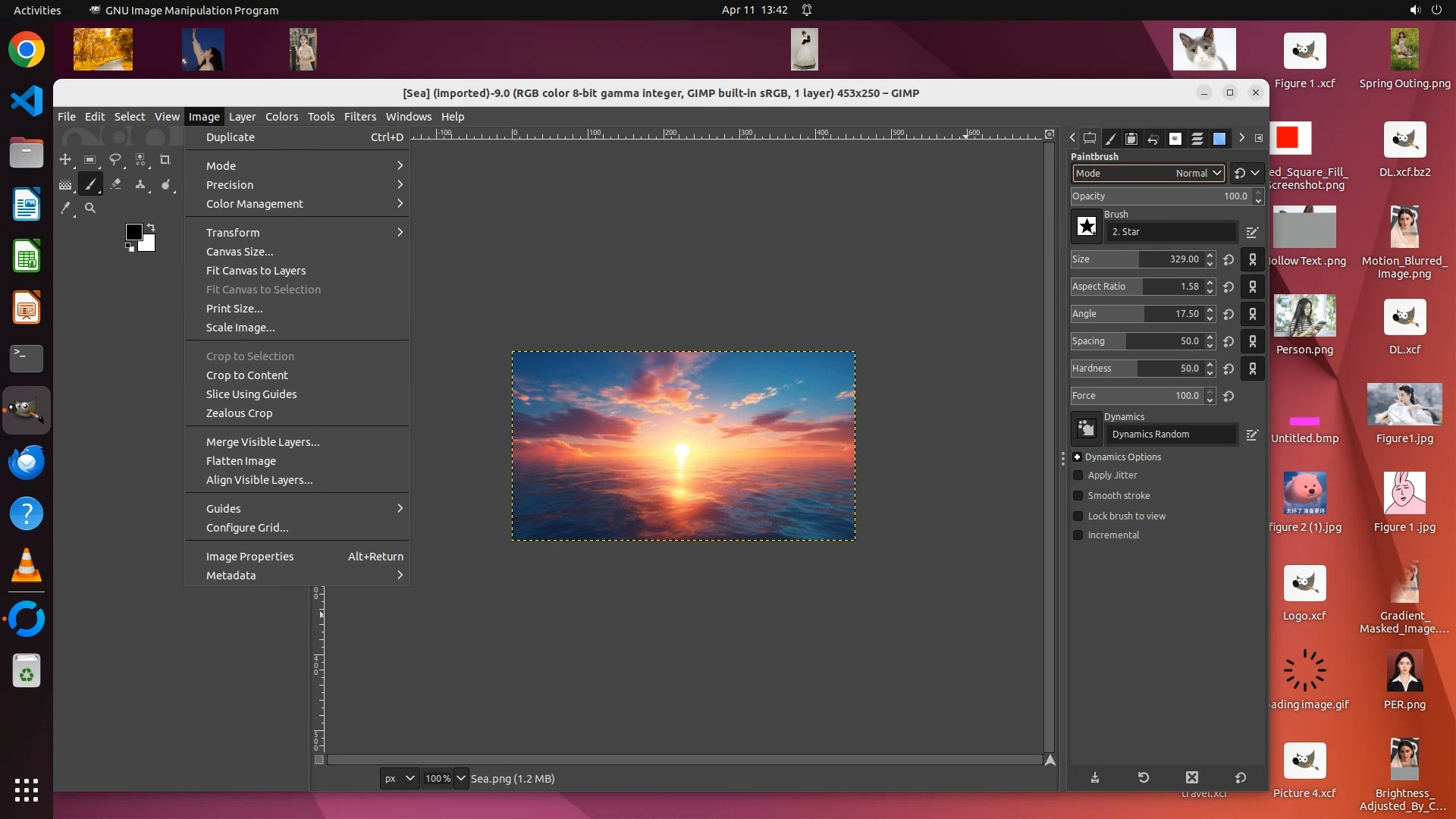Image resolution: width=1456 pixels, height=819 pixels.
Task: Enable the Apply Jitter checkbox
Action: [x=1078, y=475]
